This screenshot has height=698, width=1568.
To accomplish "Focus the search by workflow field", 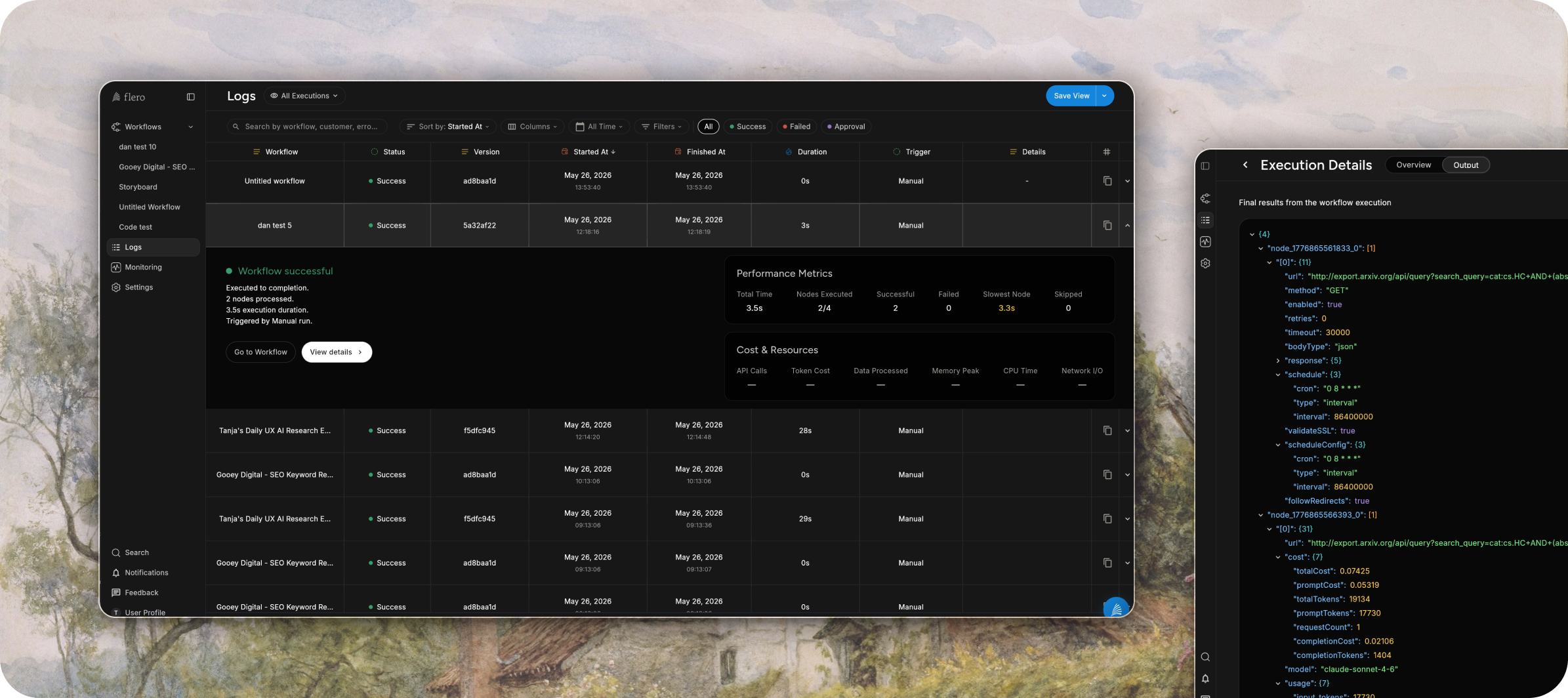I will click(307, 127).
